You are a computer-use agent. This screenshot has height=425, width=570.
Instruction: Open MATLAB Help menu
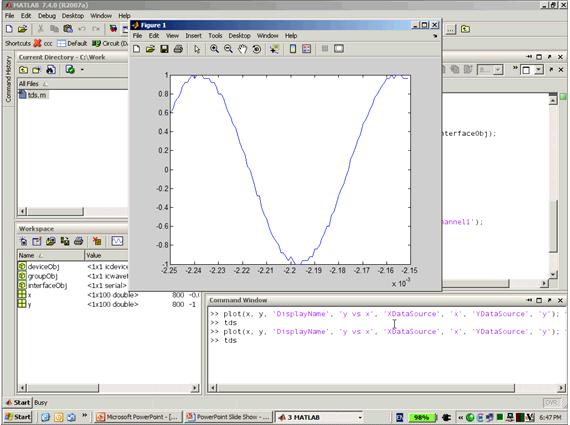click(124, 16)
